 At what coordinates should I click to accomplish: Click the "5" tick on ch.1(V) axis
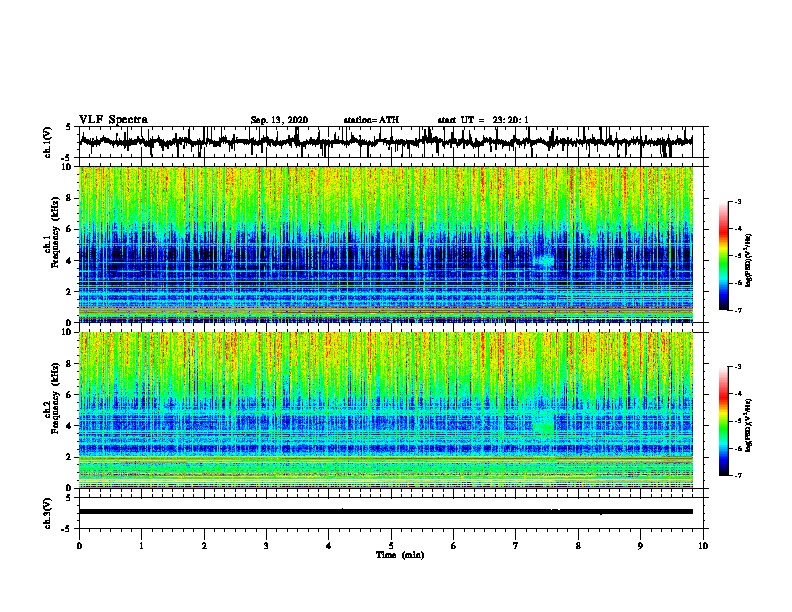(69, 127)
